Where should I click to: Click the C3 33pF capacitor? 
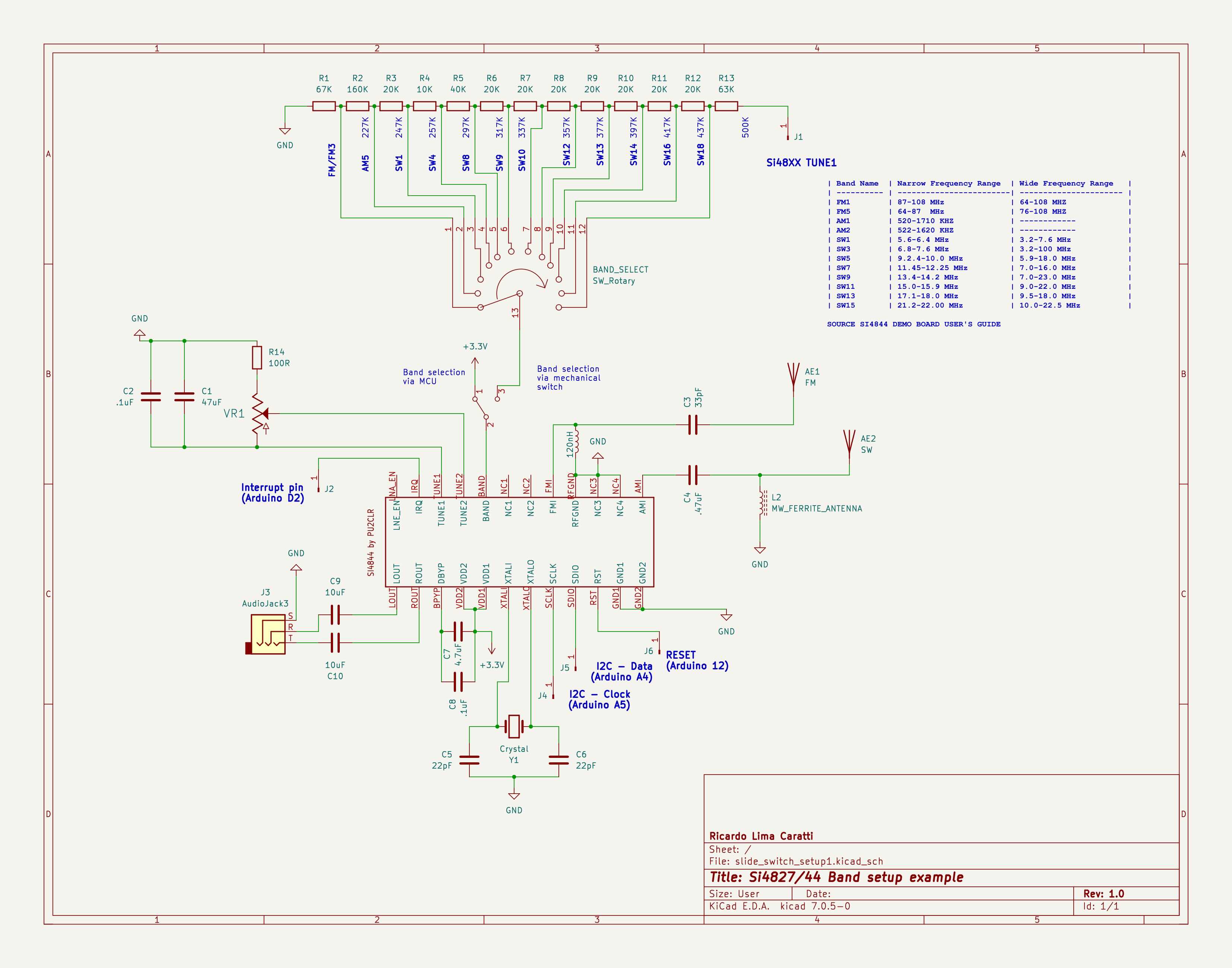693,424
